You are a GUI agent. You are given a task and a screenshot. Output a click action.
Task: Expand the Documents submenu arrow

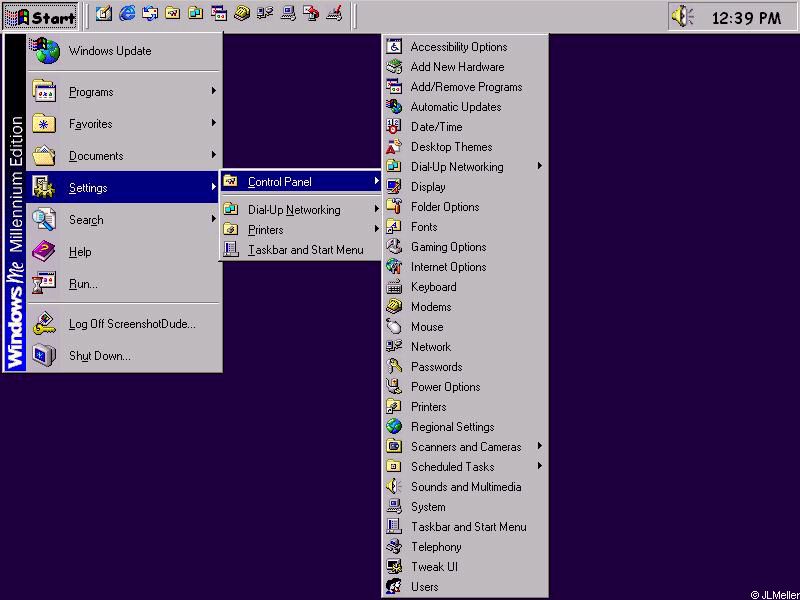(x=214, y=155)
